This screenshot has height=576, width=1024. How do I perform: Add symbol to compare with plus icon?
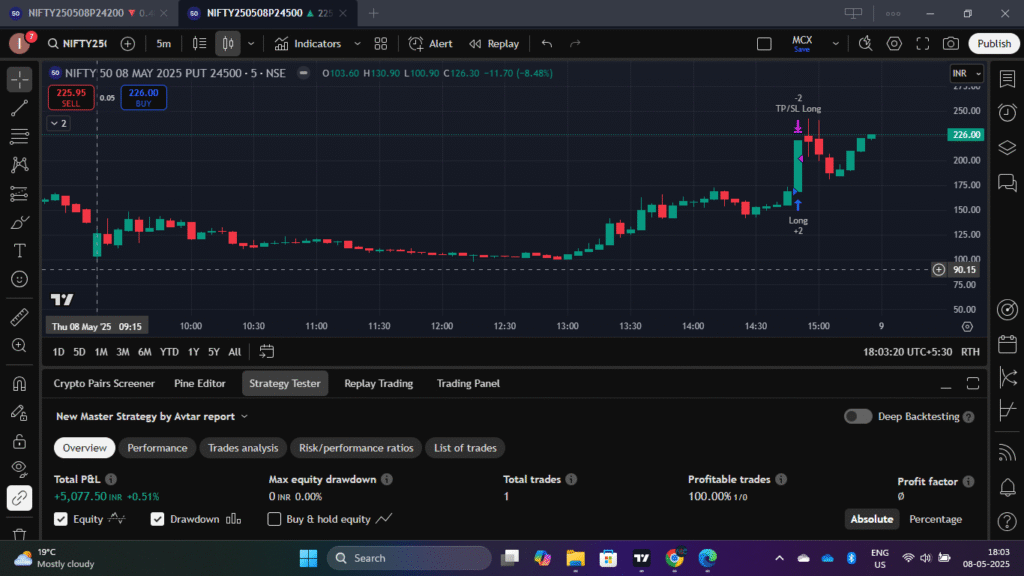128,44
